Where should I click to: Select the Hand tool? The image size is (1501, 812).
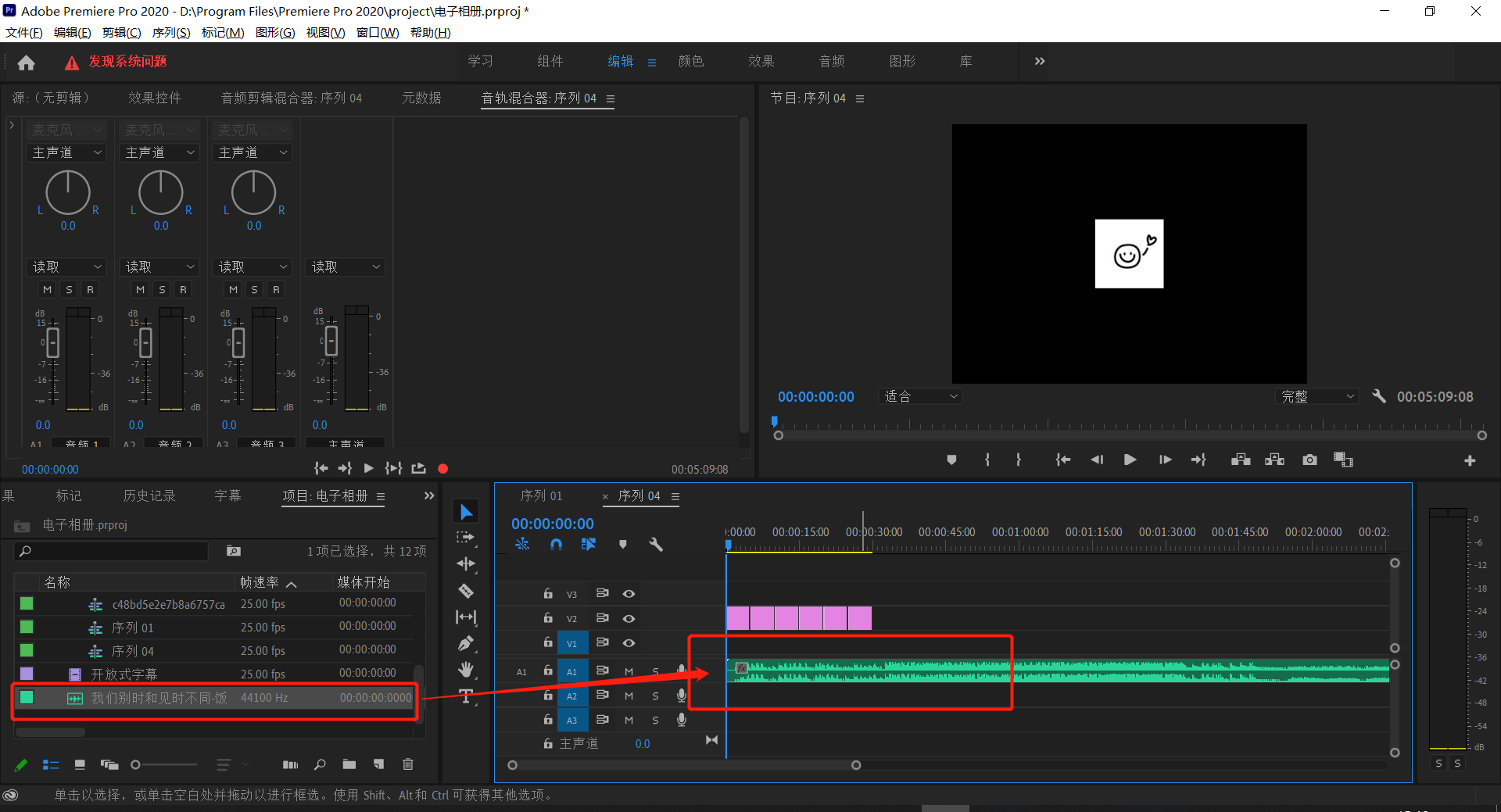[466, 670]
